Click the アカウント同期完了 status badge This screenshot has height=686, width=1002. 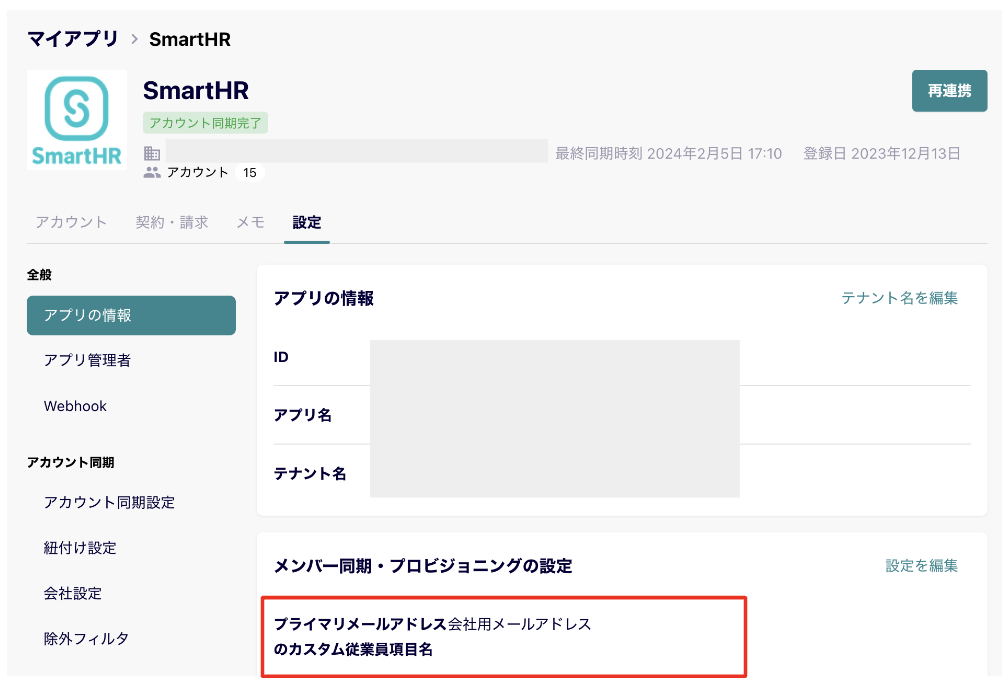click(205, 123)
